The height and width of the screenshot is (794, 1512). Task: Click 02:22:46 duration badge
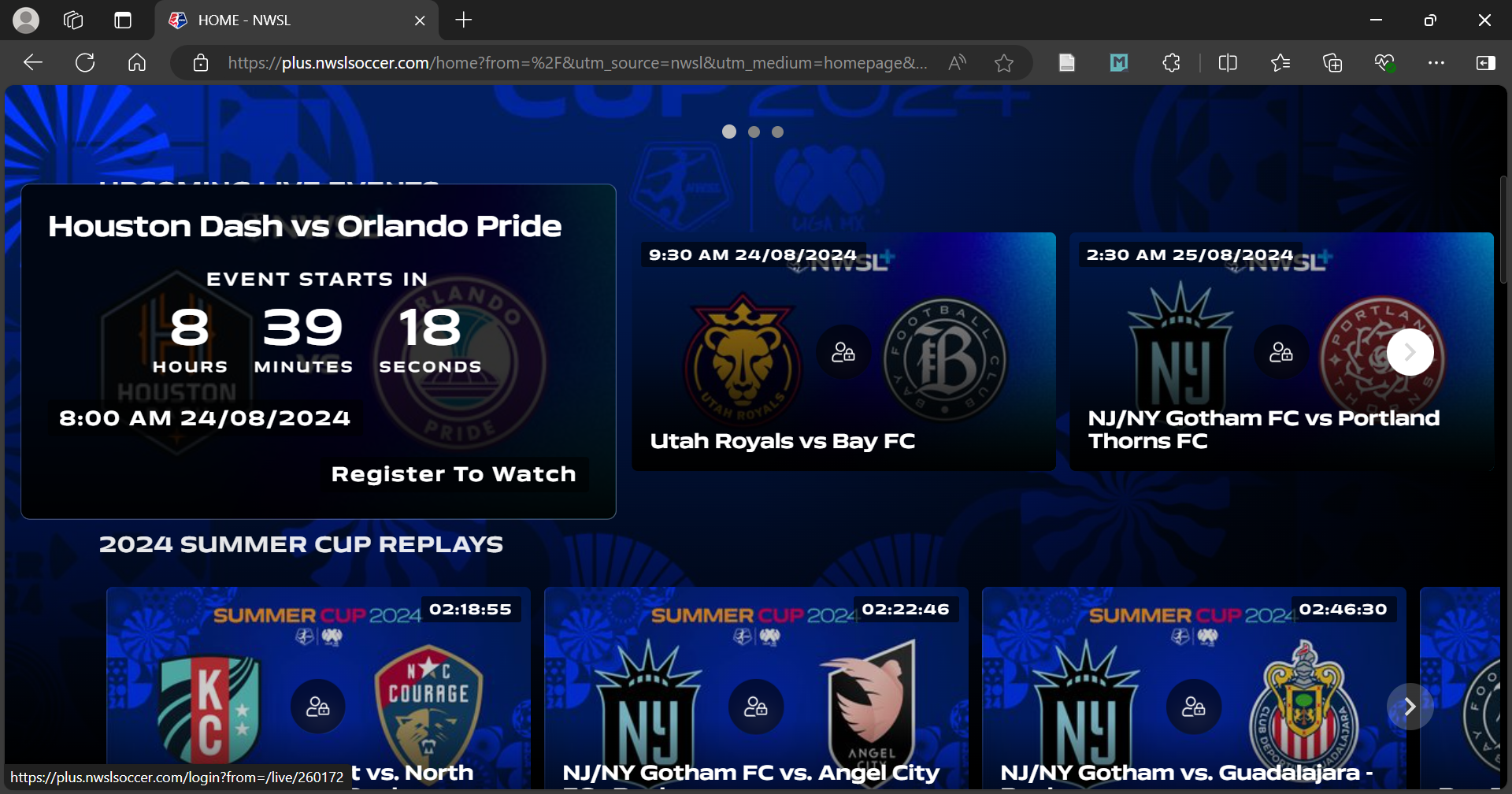(906, 609)
